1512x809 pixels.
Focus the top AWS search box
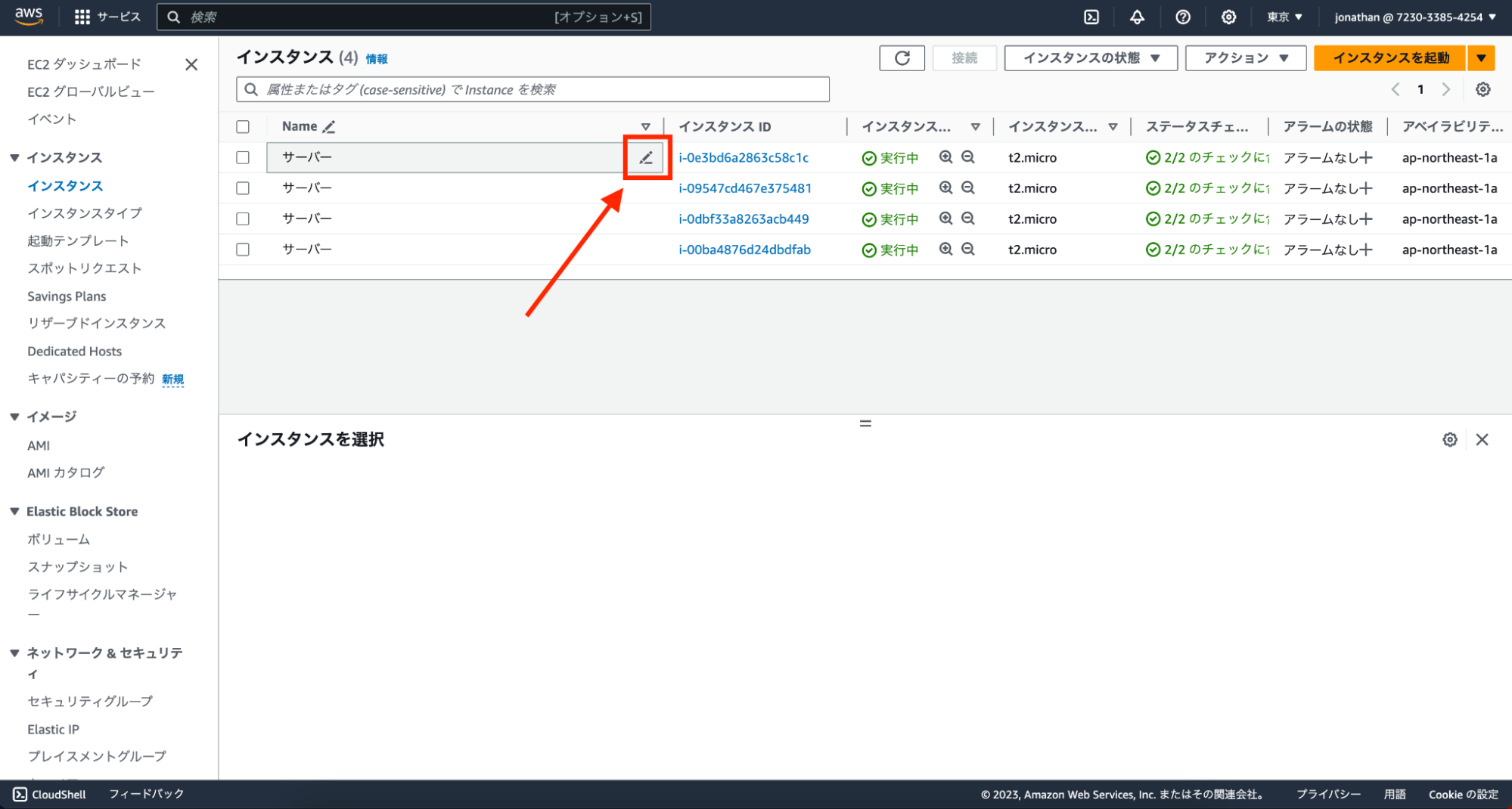[x=404, y=17]
